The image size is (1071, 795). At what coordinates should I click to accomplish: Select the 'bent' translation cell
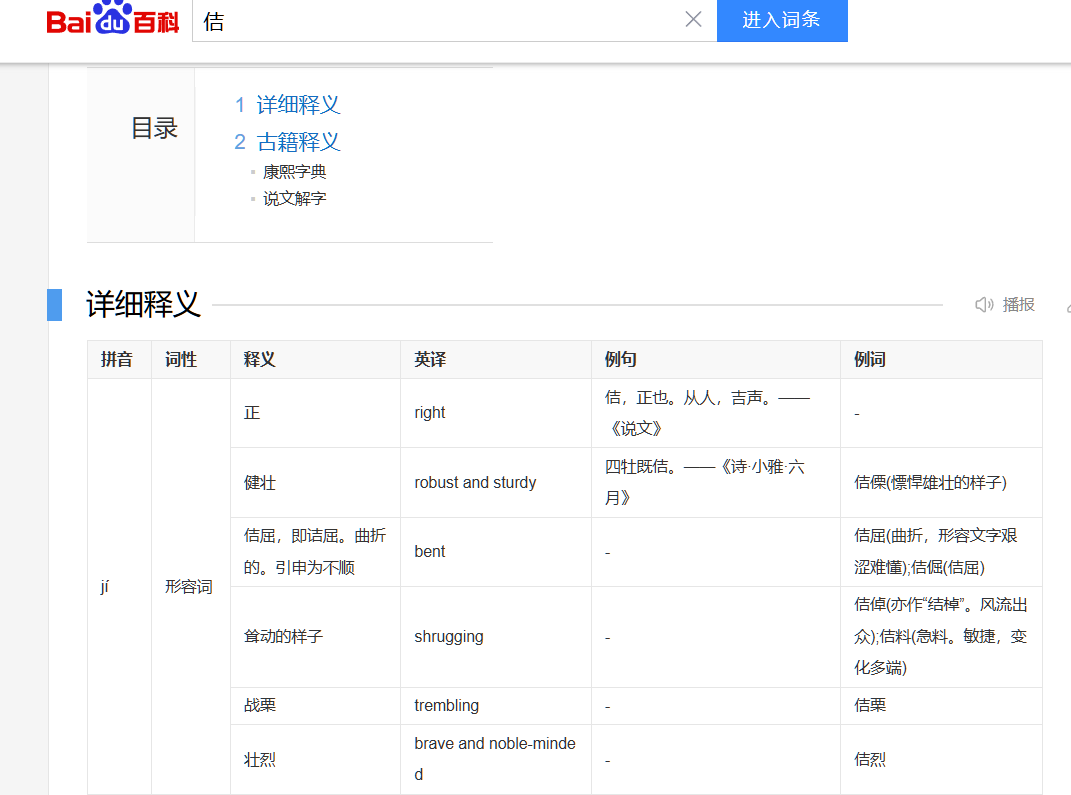(496, 552)
